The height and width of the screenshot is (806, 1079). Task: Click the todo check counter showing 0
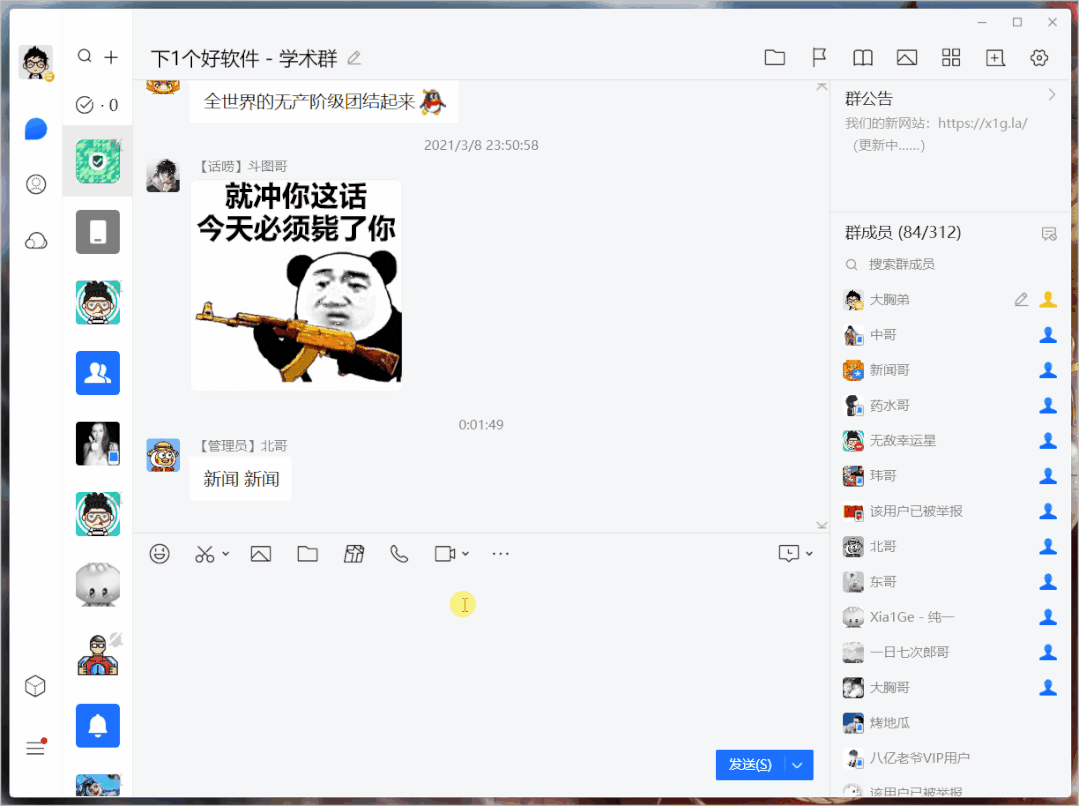[96, 105]
